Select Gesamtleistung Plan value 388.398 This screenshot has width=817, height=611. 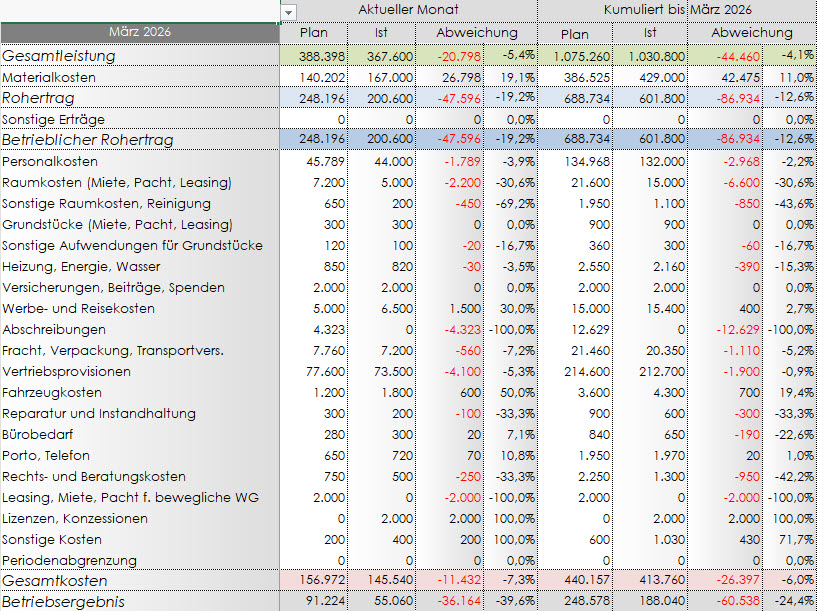tap(321, 56)
